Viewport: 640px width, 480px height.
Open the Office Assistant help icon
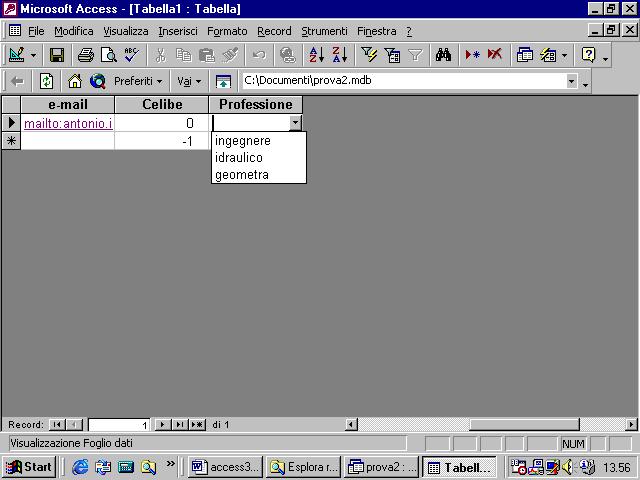coord(588,55)
